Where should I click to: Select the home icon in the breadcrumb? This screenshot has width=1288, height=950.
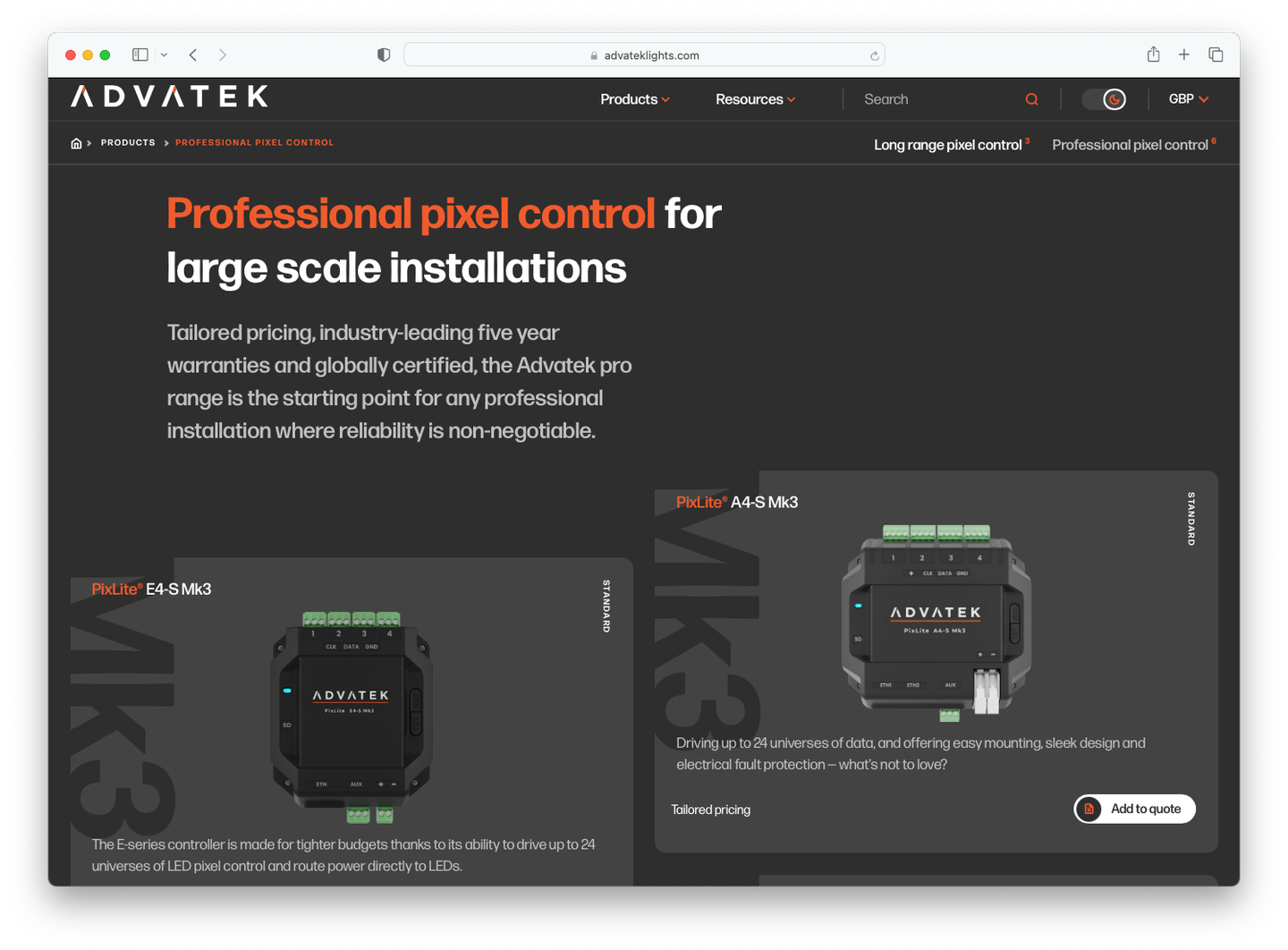[76, 142]
